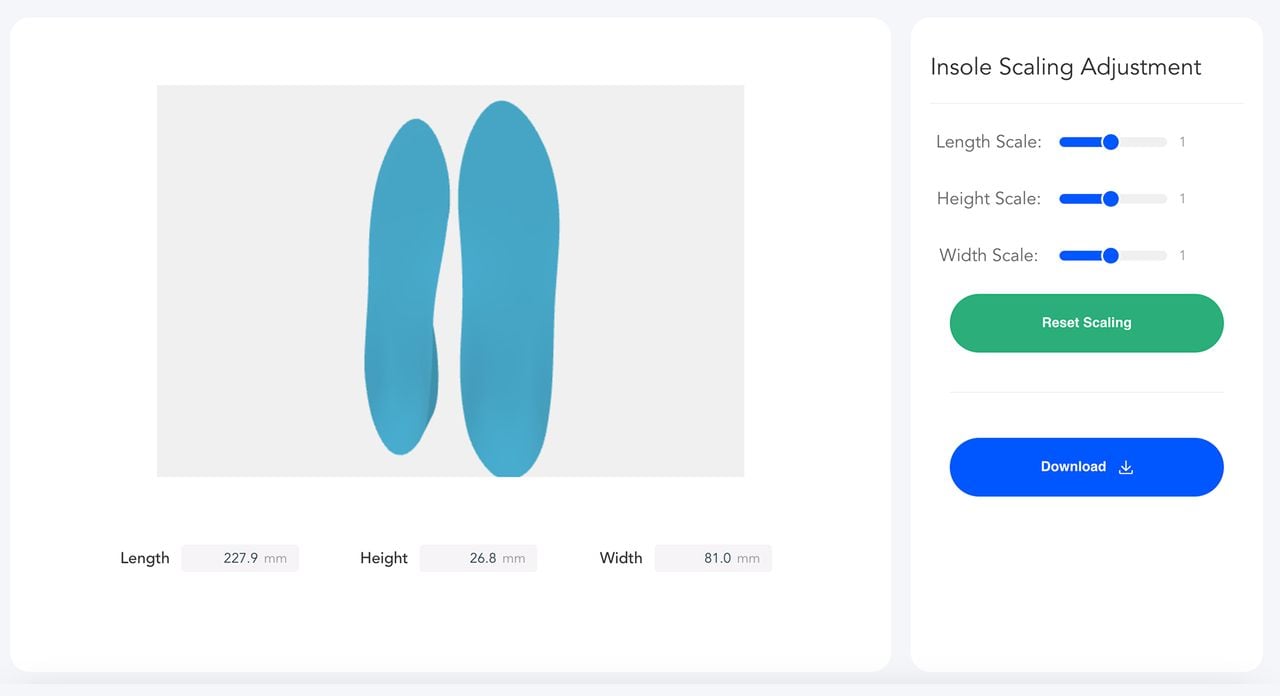The image size is (1280, 696).
Task: Click the Length Scale slider handle
Action: (1110, 142)
